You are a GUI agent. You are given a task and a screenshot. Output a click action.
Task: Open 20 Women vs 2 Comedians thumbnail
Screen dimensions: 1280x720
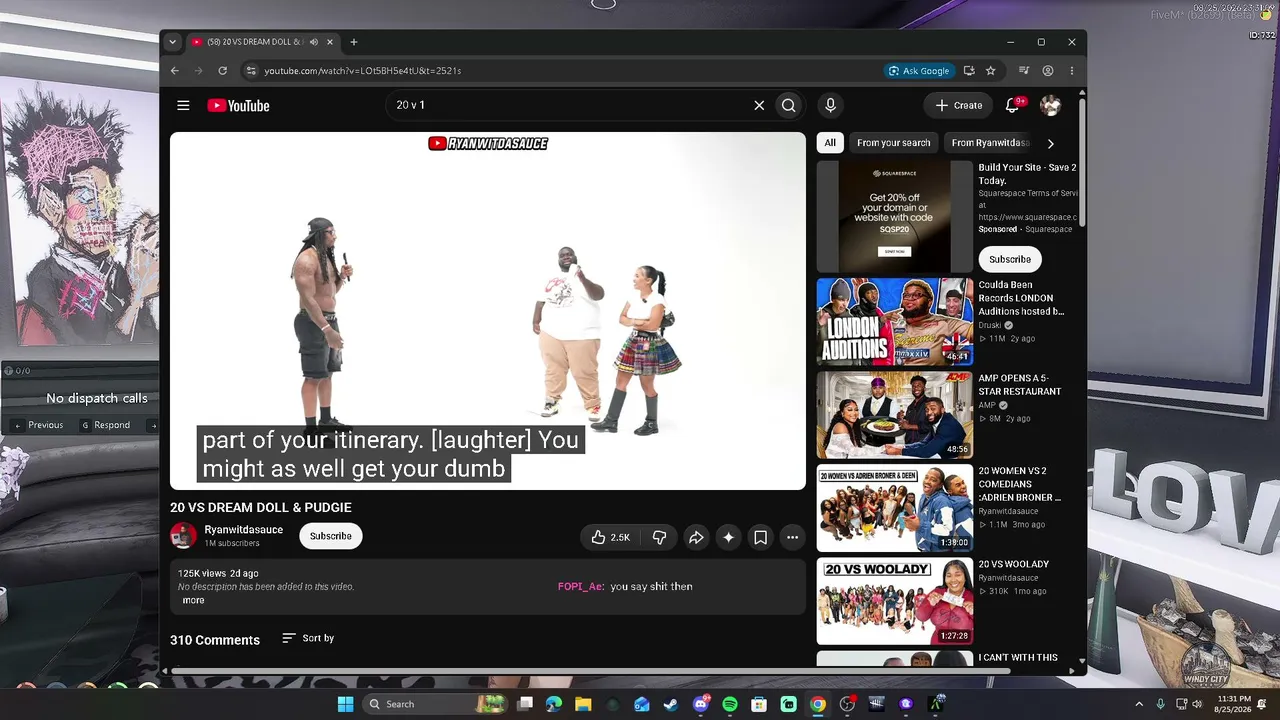point(895,508)
